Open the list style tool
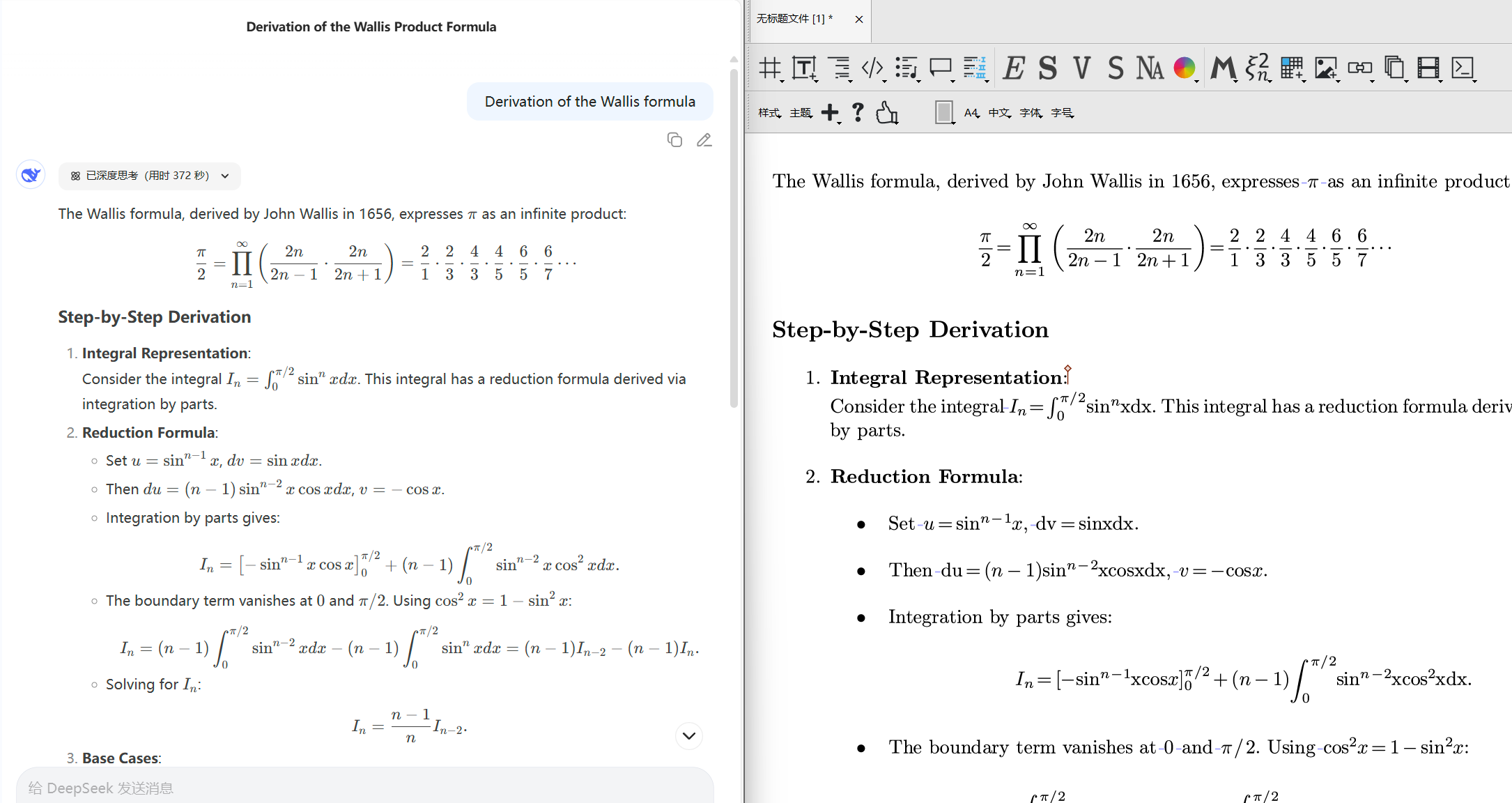 click(x=907, y=68)
